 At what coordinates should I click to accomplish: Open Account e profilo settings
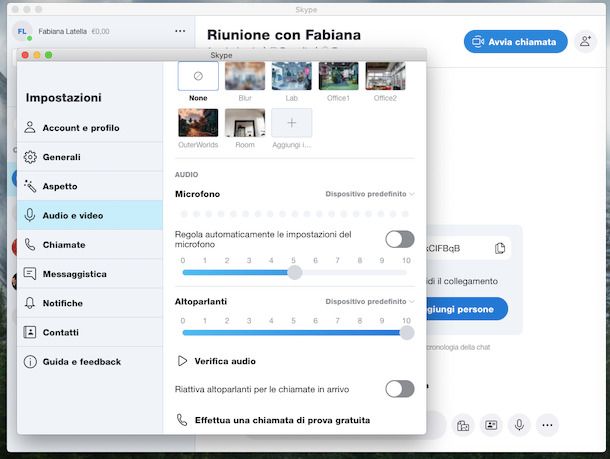tap(90, 128)
